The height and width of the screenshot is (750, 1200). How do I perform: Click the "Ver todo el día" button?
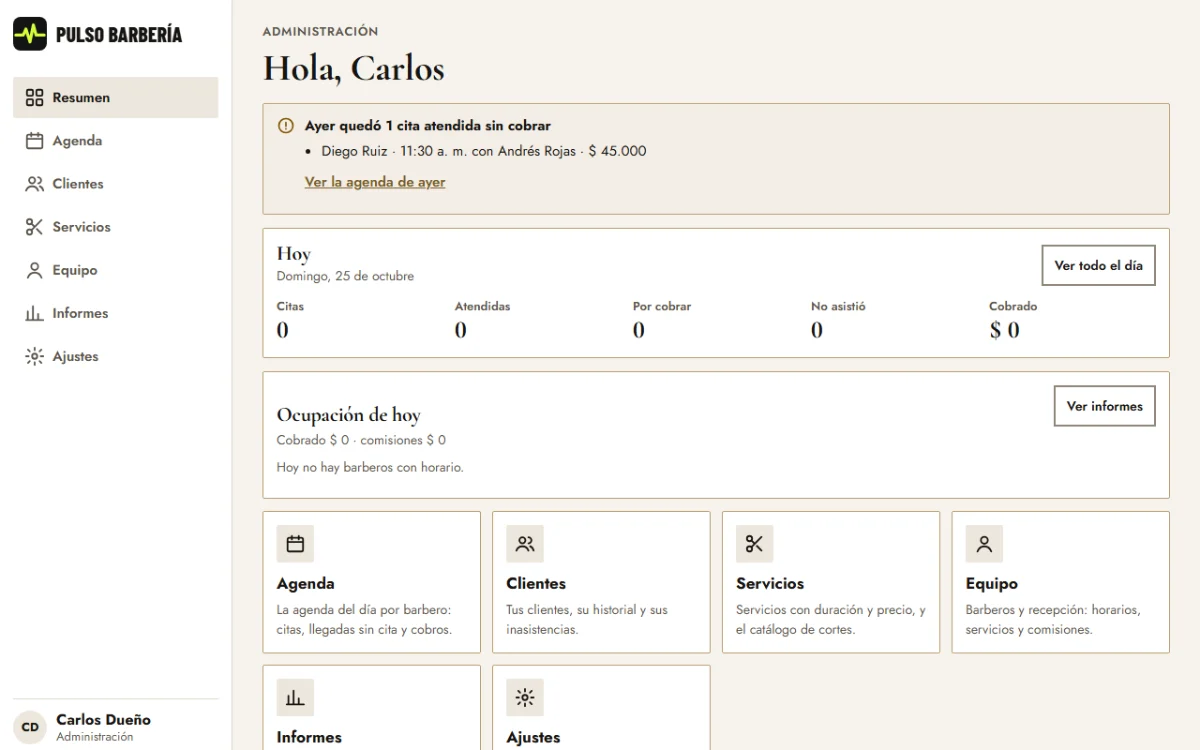1098,266
